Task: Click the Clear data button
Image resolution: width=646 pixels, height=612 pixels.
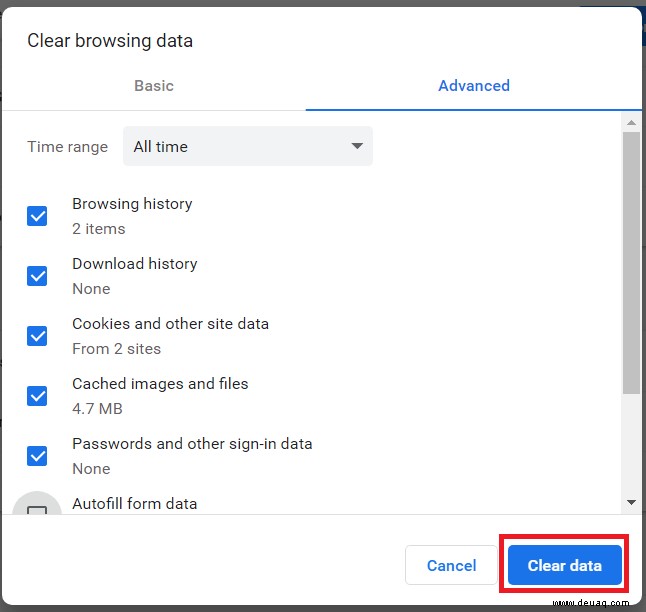Action: pos(564,565)
